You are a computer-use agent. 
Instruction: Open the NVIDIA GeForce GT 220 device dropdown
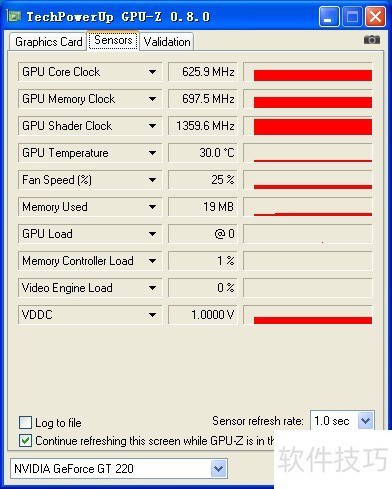pos(219,469)
